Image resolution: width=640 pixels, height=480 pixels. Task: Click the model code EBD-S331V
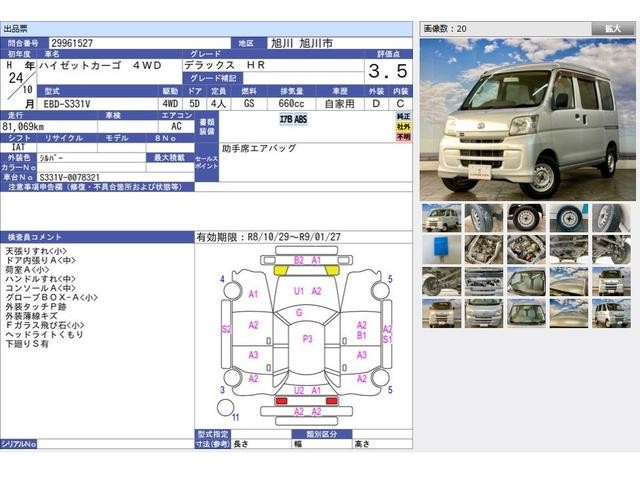tap(66, 104)
